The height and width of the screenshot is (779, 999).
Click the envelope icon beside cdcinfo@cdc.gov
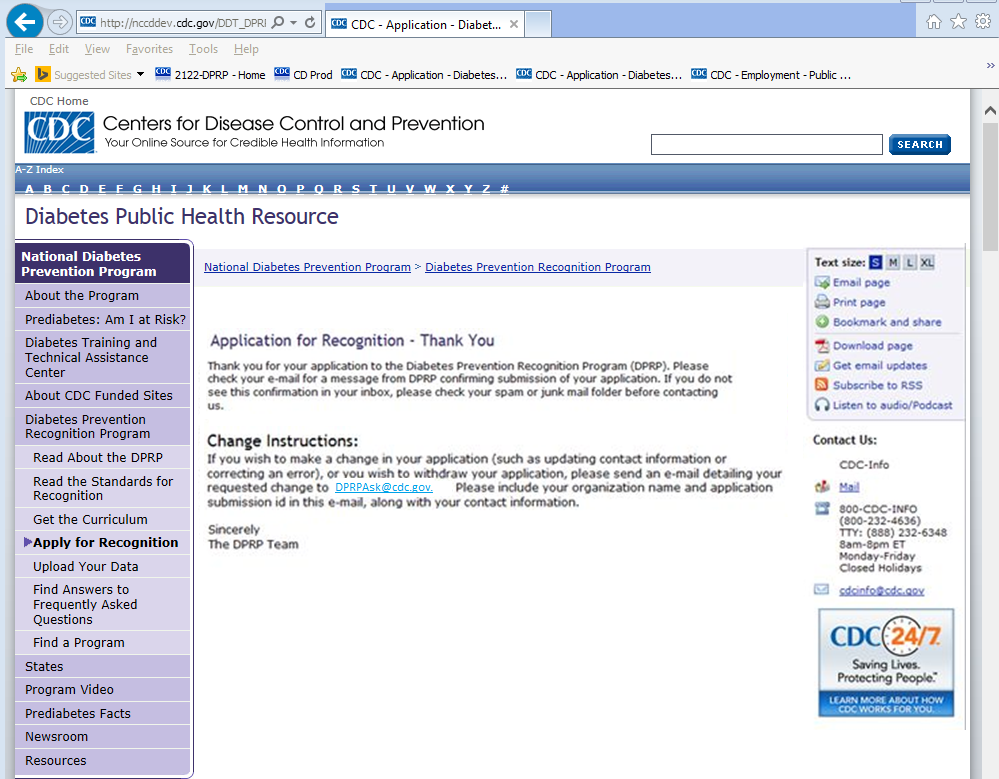point(821,589)
